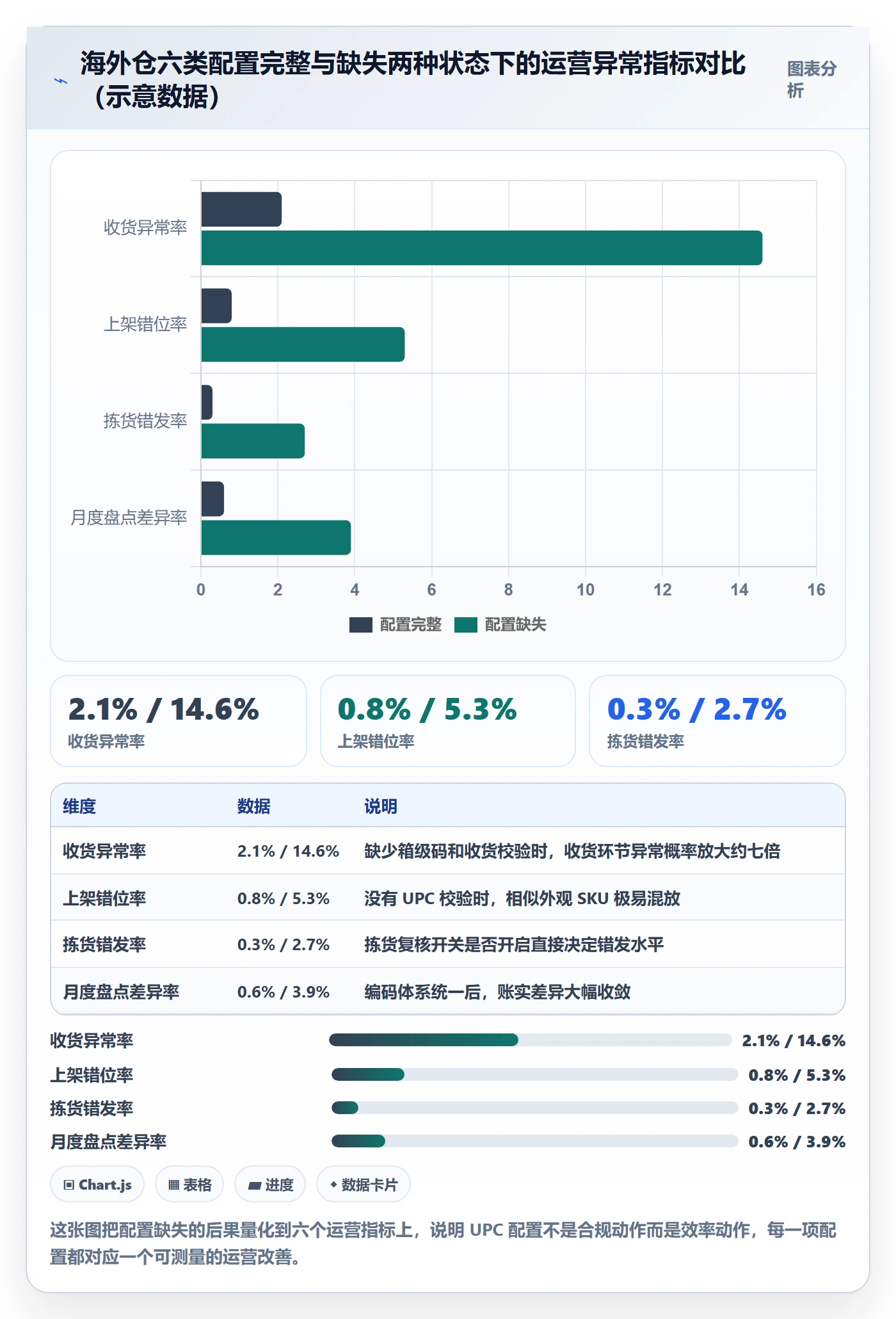The image size is (896, 1319).
Task: Click the 月度盘点差异率 progress bar
Action: pyautogui.click(x=535, y=1141)
